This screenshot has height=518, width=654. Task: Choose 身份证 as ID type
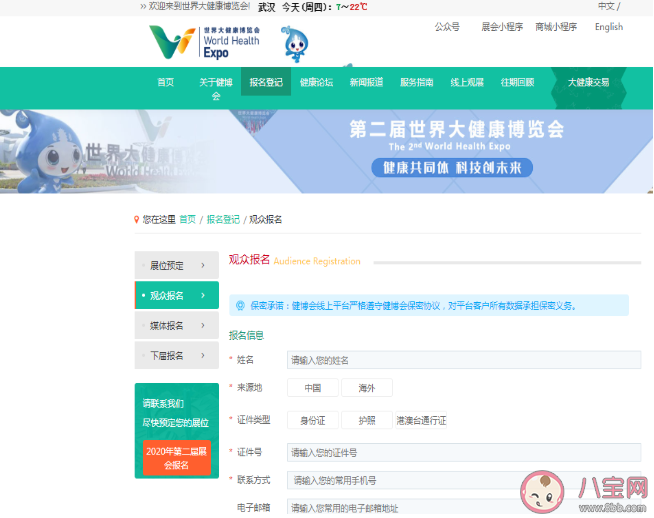click(313, 420)
